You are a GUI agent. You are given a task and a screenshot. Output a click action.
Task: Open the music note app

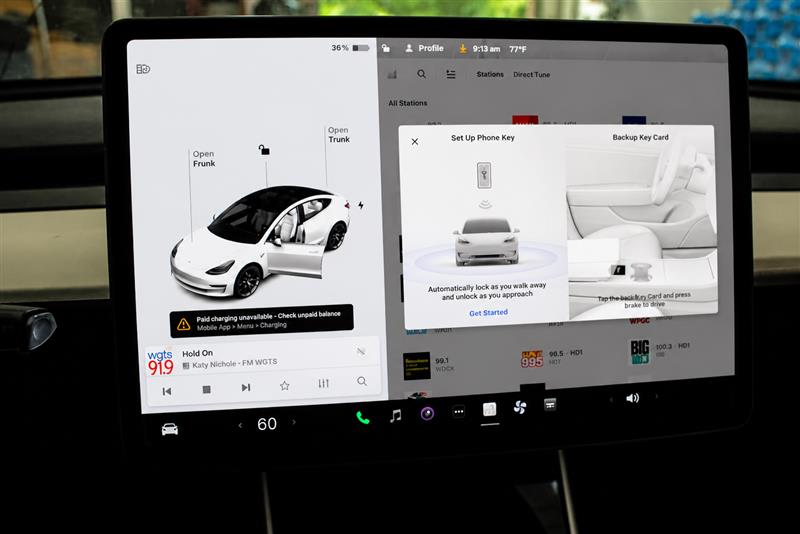(395, 416)
